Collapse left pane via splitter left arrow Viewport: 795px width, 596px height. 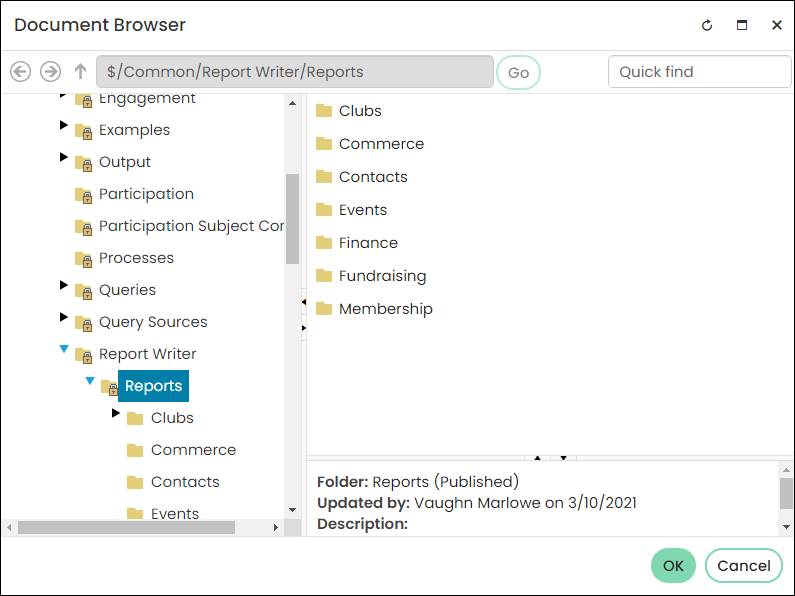point(304,302)
